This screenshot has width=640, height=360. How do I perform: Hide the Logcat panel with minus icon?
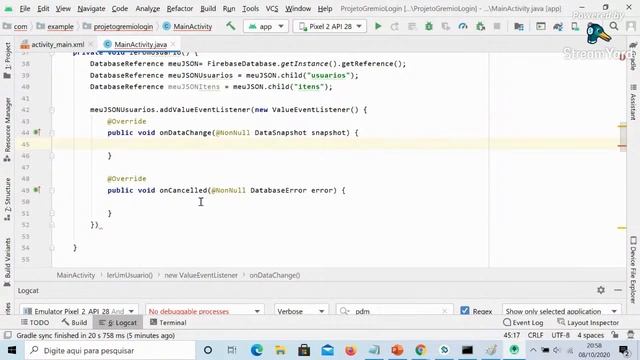click(x=618, y=290)
